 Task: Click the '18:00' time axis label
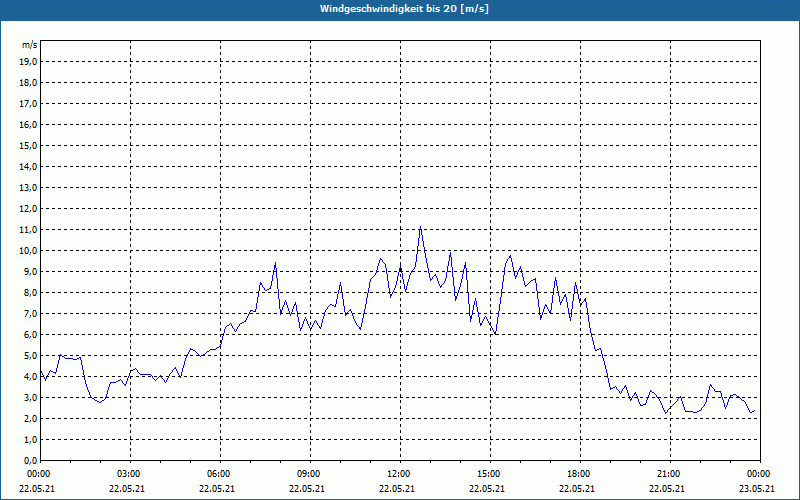580,474
